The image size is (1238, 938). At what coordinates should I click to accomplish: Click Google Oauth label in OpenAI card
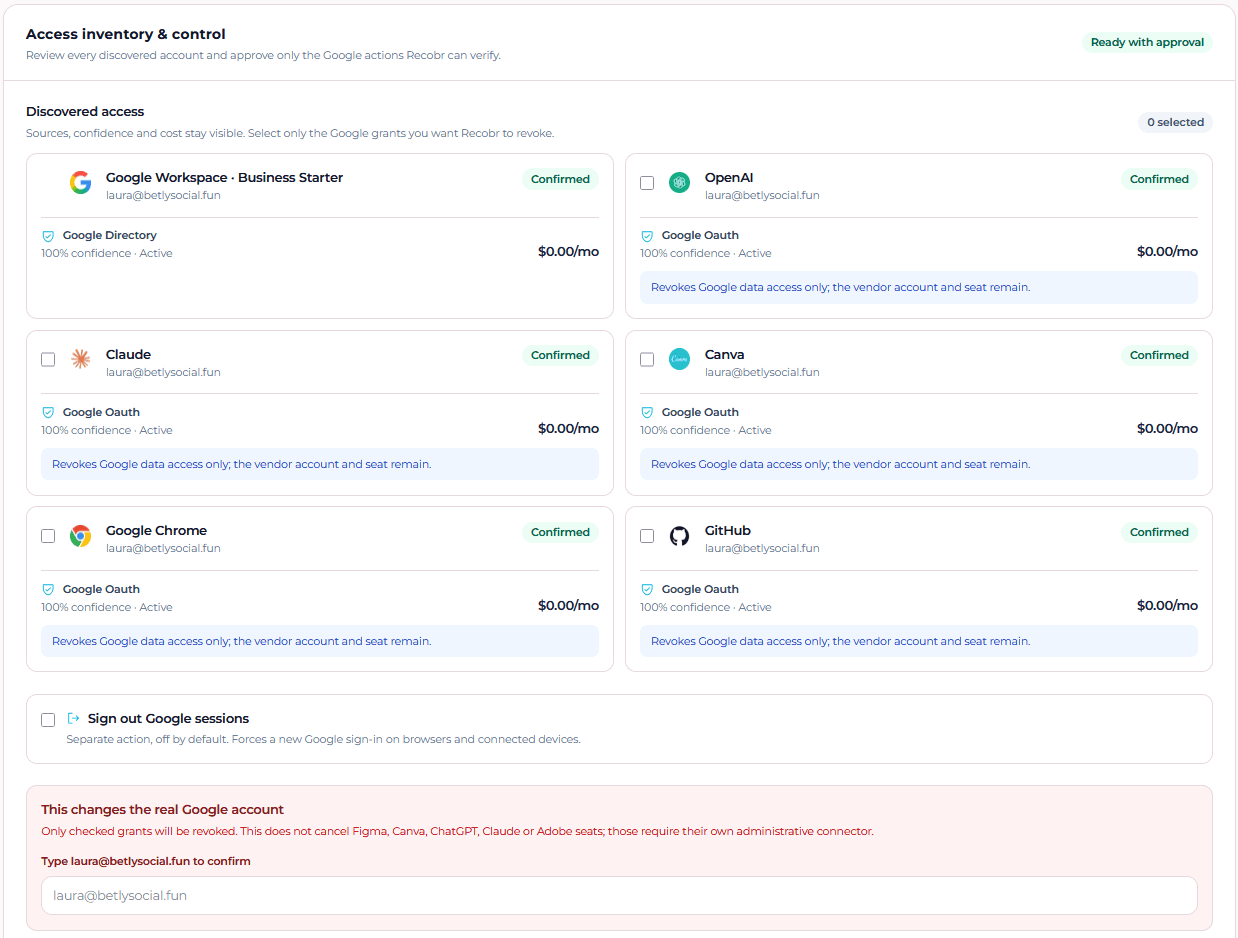tap(700, 235)
